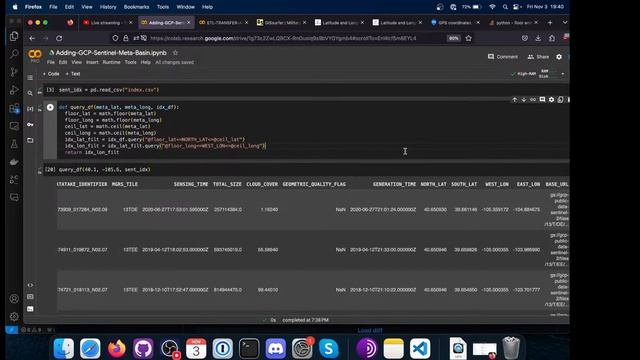This screenshot has height=360, width=640.
Task: Open VS Code Docker icon
Action: click(x=14, y=162)
